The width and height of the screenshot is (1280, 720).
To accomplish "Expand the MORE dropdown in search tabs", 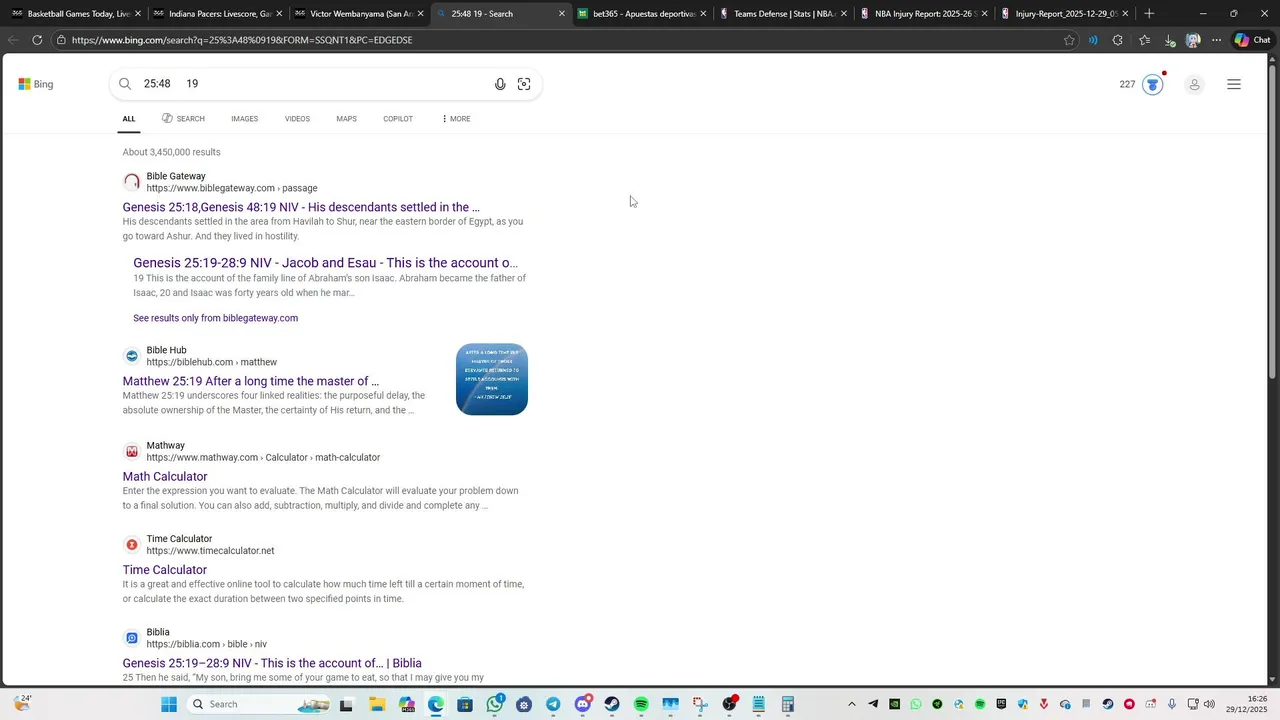I will (456, 119).
